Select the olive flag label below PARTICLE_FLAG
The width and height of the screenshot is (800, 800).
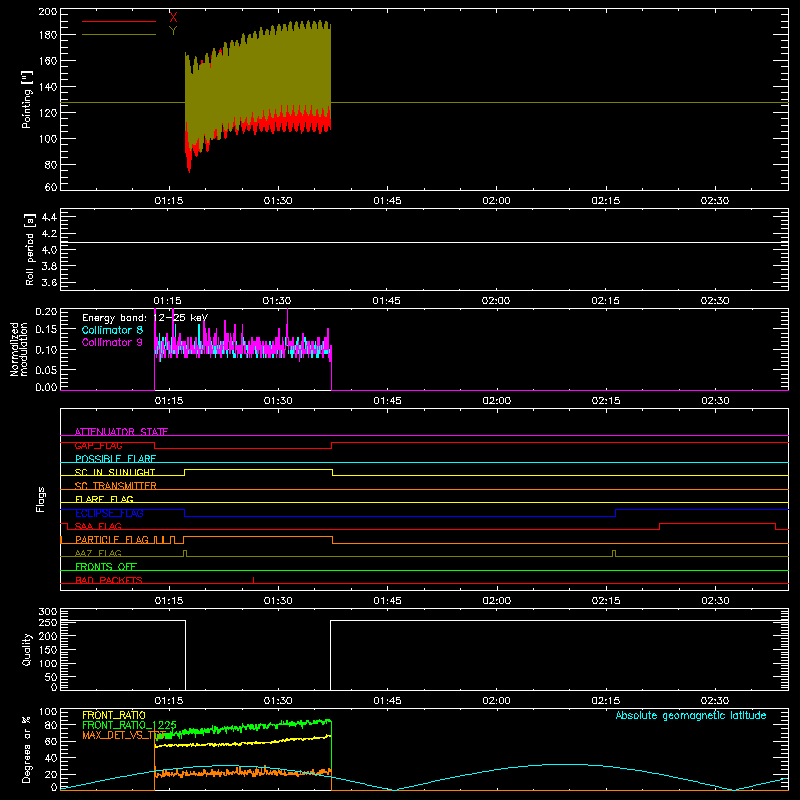(98, 553)
